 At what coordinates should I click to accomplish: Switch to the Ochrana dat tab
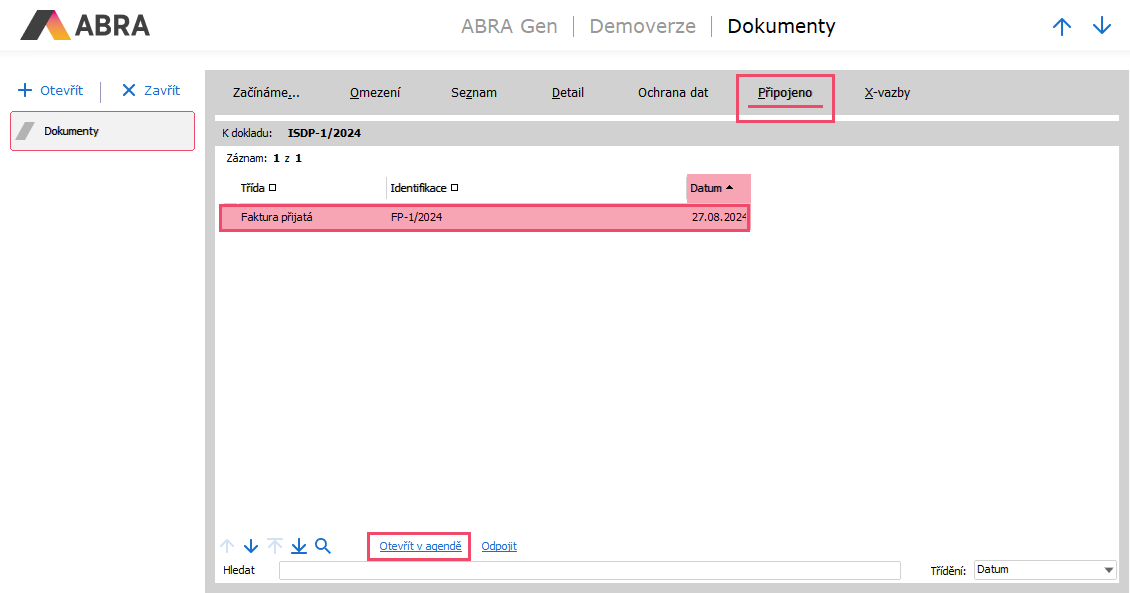point(673,93)
